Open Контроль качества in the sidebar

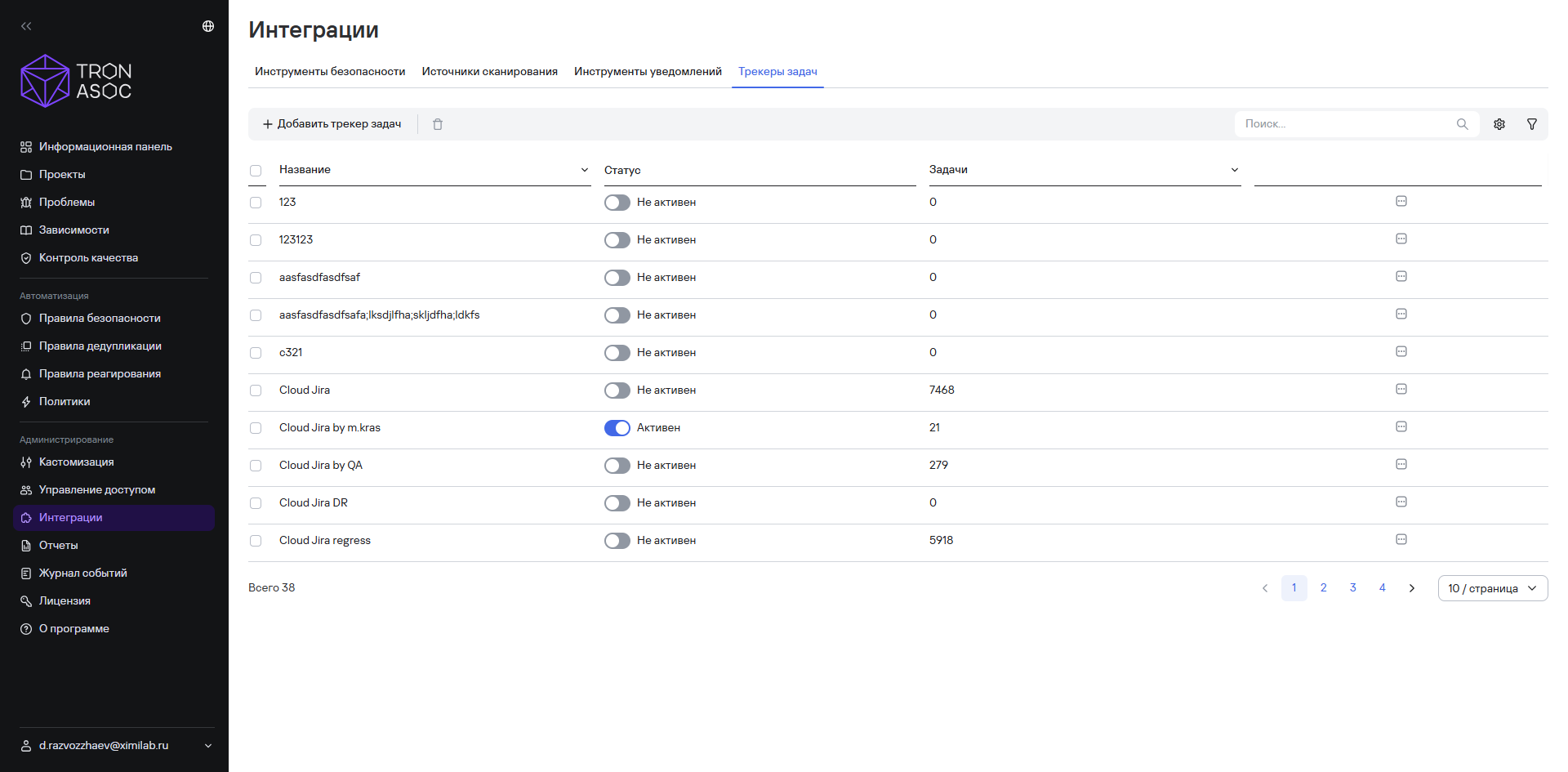click(114, 258)
